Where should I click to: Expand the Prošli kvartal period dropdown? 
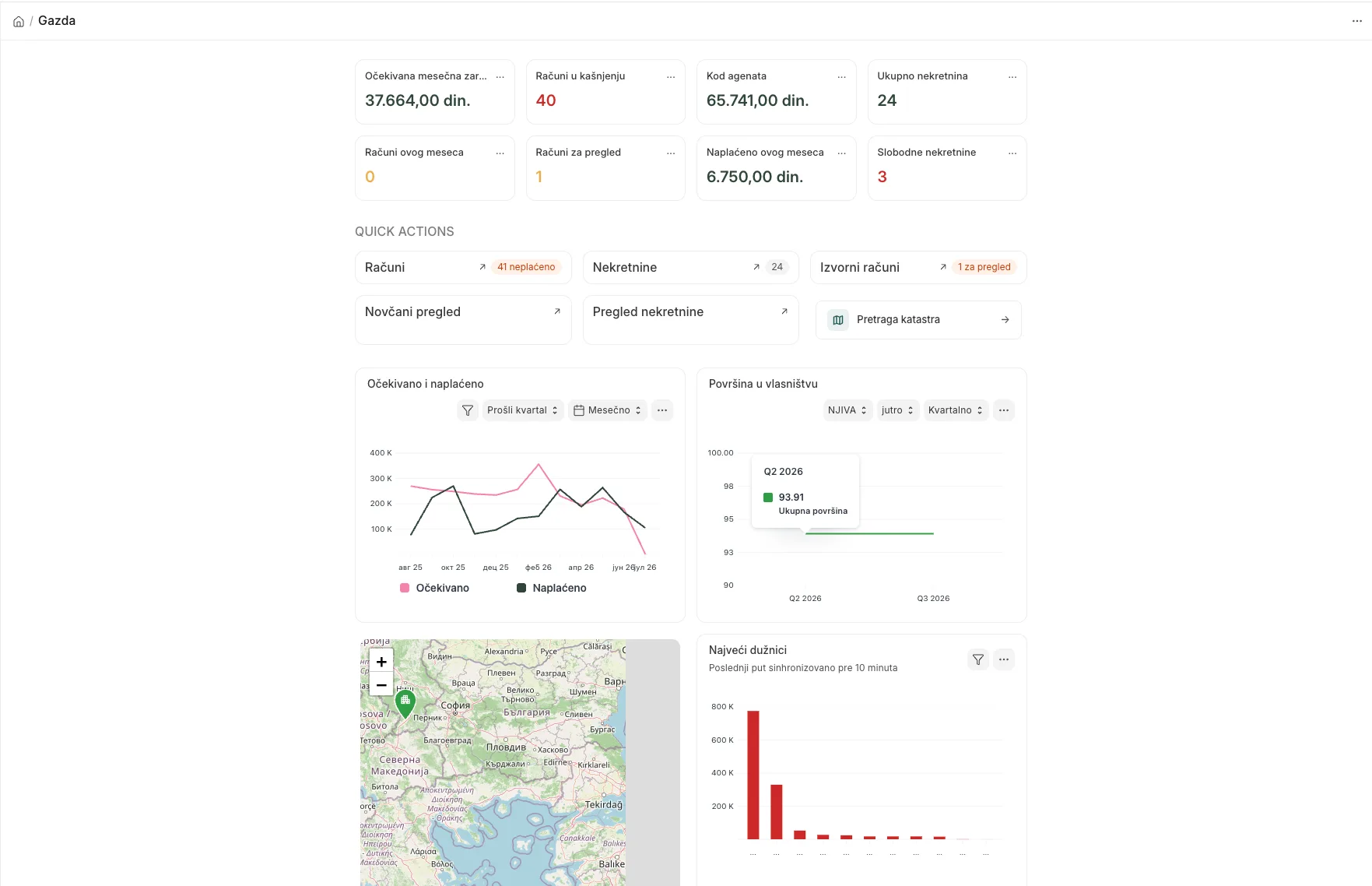click(x=523, y=410)
